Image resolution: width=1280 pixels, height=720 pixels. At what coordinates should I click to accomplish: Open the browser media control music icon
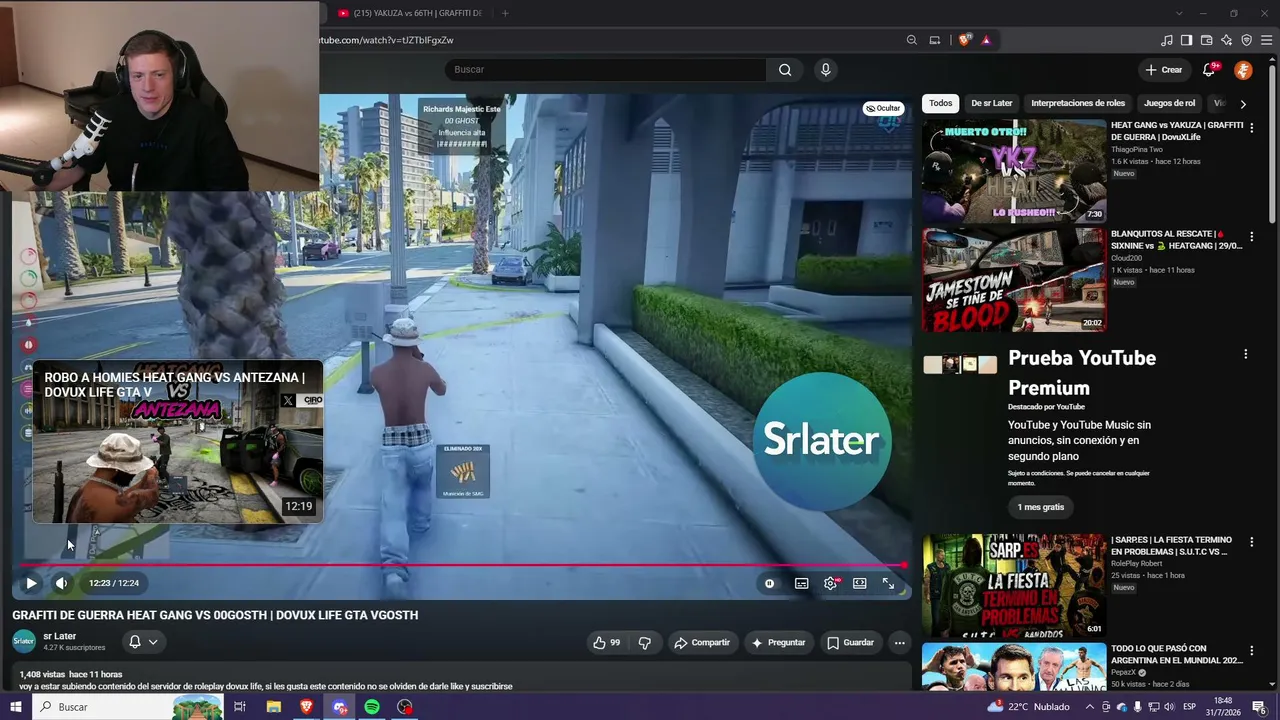tap(1167, 40)
